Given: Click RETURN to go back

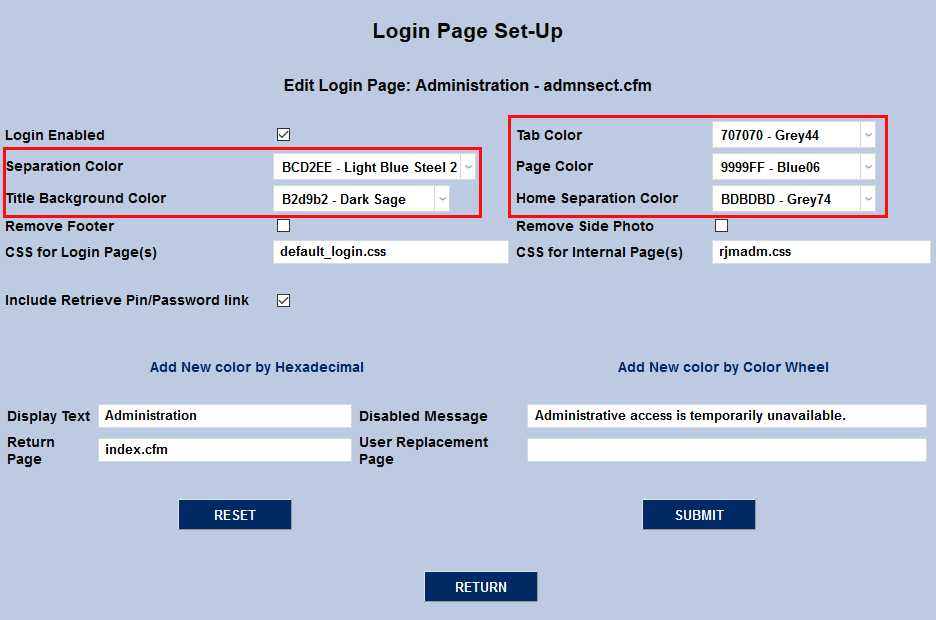Looking at the screenshot, I should coord(481,587).
